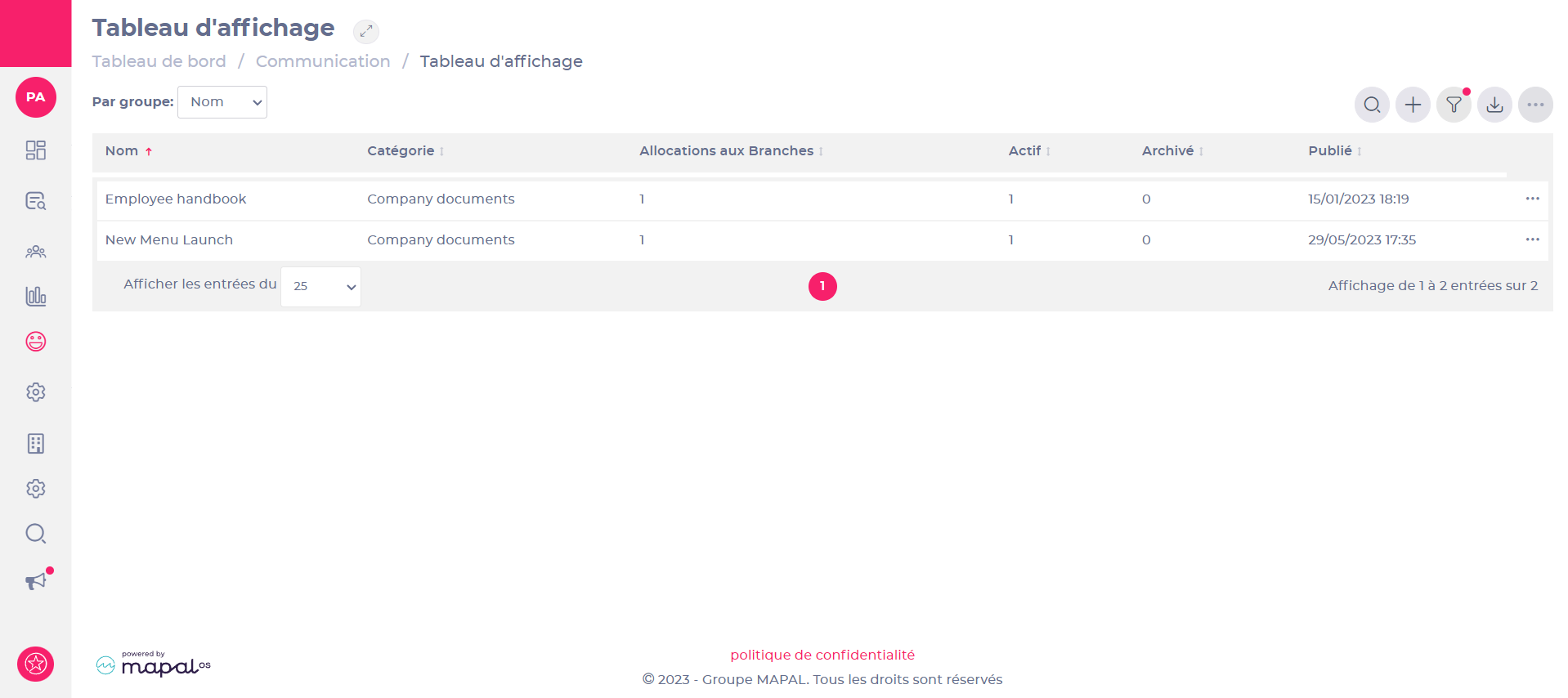Click the star badge icon at sidebar bottom
The width and height of the screenshot is (1568, 698).
click(36, 664)
